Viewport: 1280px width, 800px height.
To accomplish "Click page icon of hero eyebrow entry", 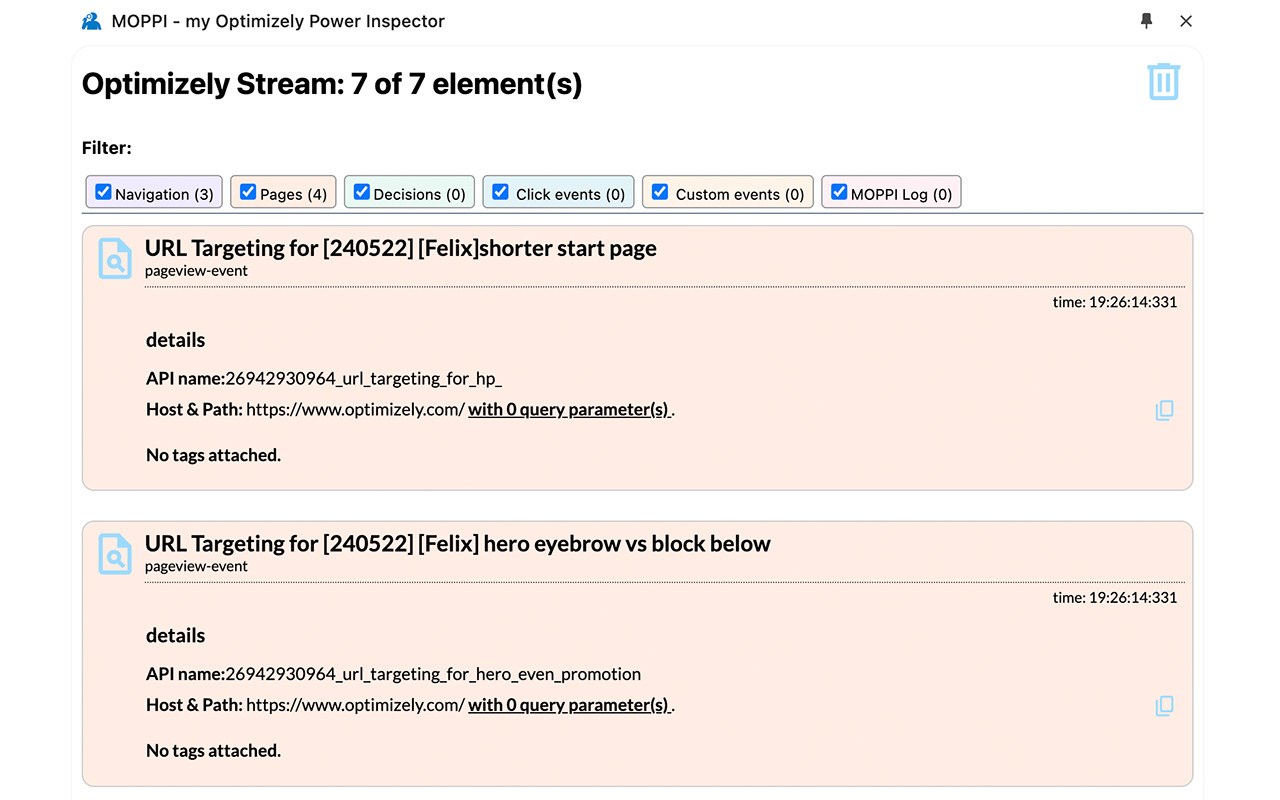I will tap(115, 554).
